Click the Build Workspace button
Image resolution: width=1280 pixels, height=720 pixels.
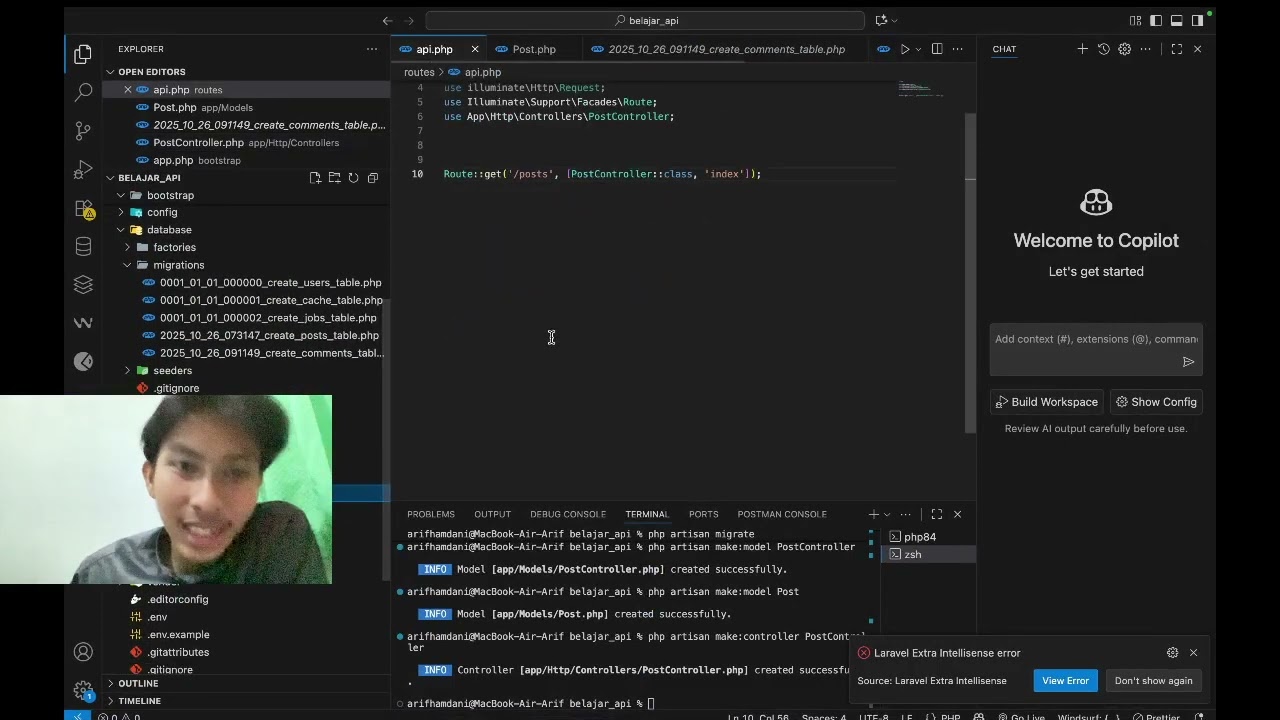pyautogui.click(x=1046, y=402)
